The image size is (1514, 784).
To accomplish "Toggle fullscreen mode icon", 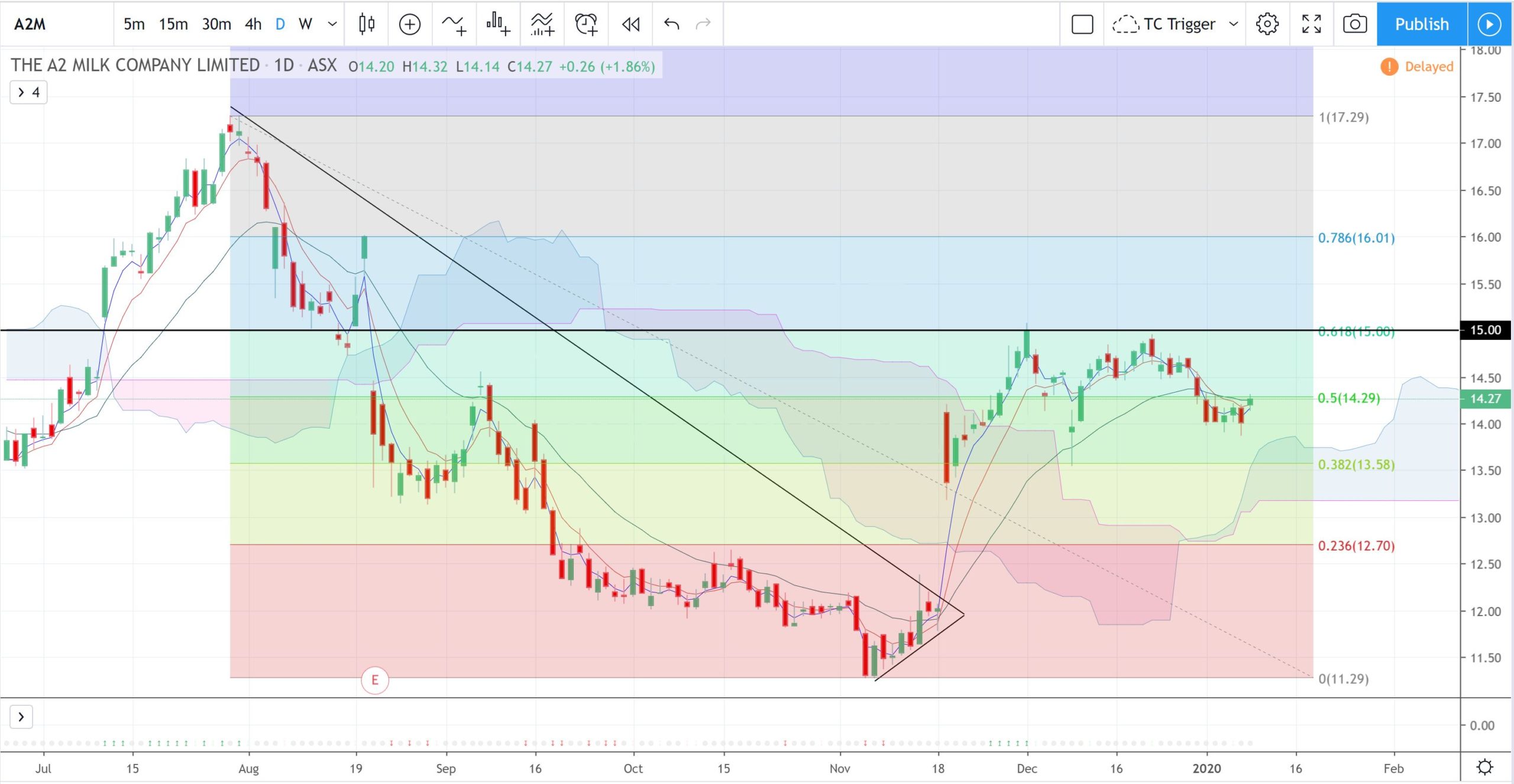I will 1311,24.
